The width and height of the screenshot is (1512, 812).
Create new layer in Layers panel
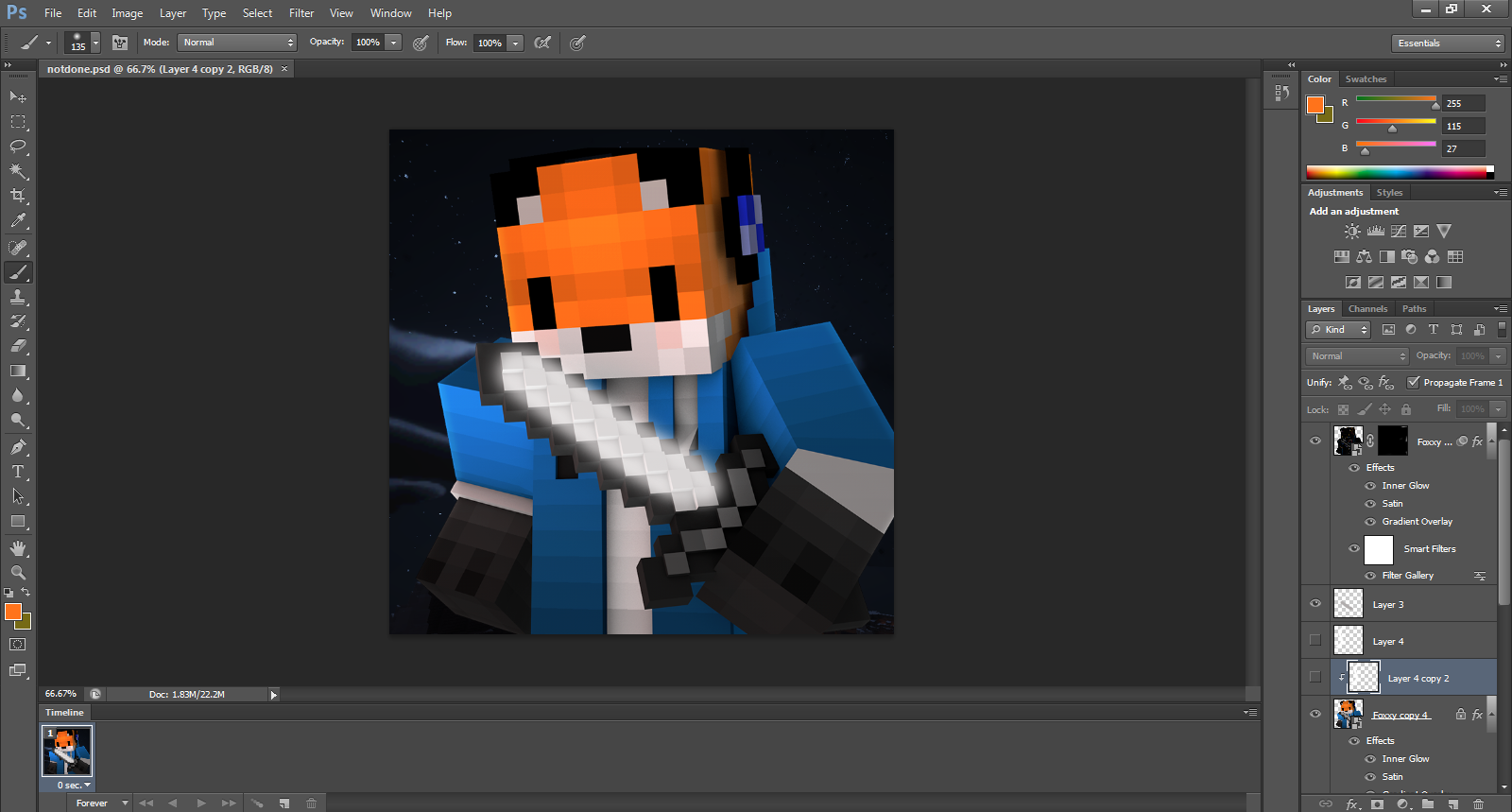click(1453, 804)
